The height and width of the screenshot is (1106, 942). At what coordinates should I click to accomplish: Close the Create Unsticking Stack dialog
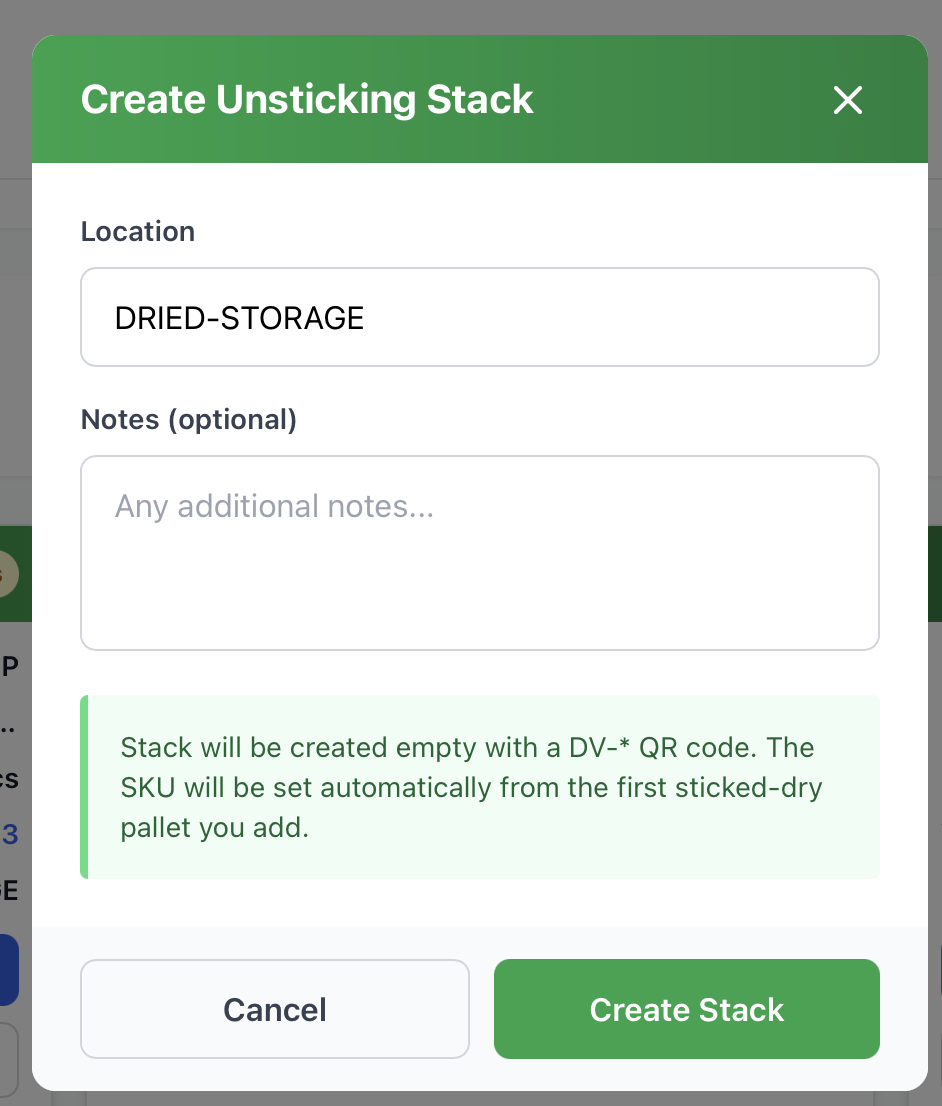pos(848,100)
